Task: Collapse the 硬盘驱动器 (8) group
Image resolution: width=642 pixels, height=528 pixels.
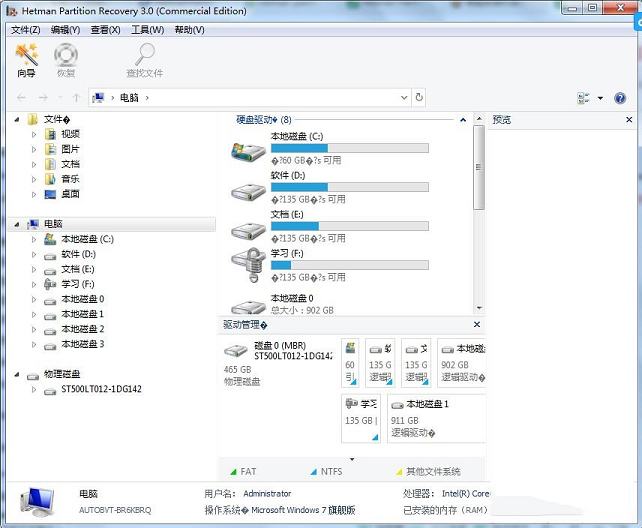Action: click(x=463, y=120)
